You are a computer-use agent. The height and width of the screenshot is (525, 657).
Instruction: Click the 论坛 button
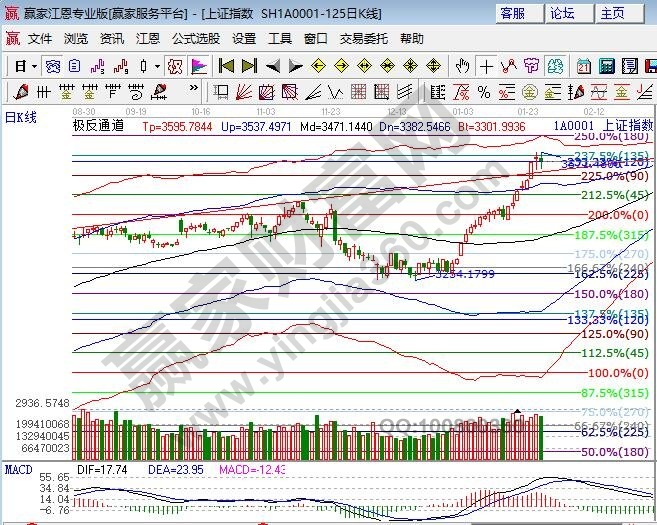point(562,13)
